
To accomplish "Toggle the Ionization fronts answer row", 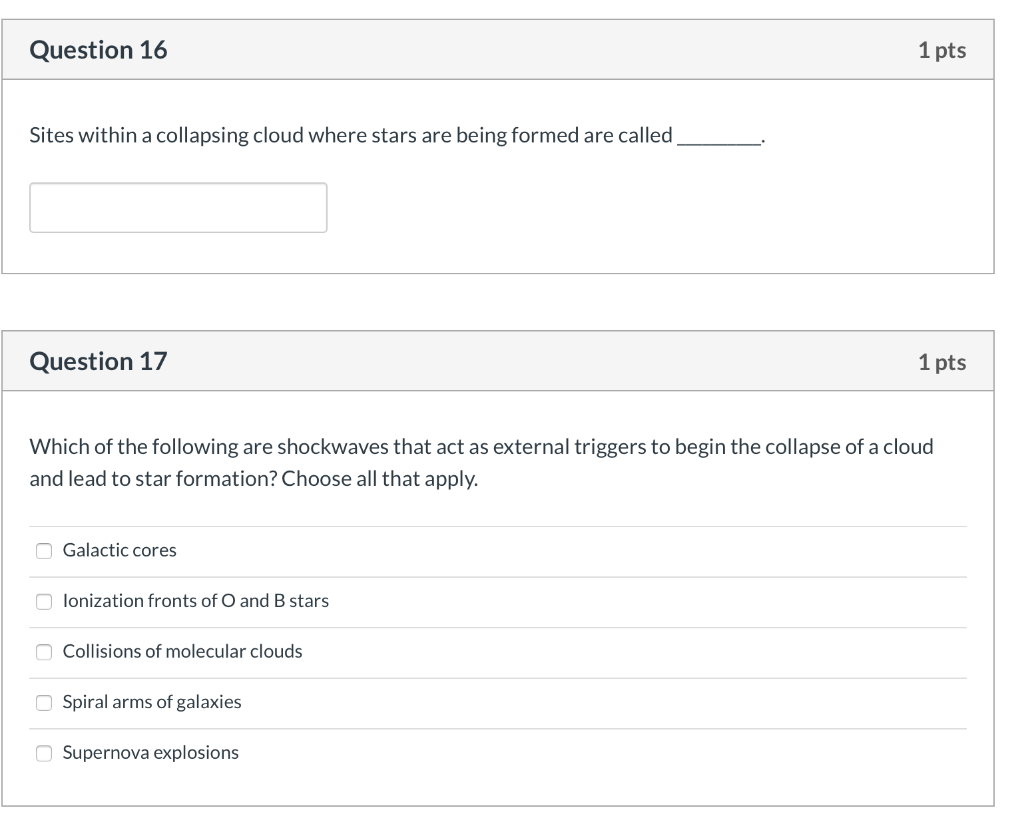I will click(x=195, y=601).
